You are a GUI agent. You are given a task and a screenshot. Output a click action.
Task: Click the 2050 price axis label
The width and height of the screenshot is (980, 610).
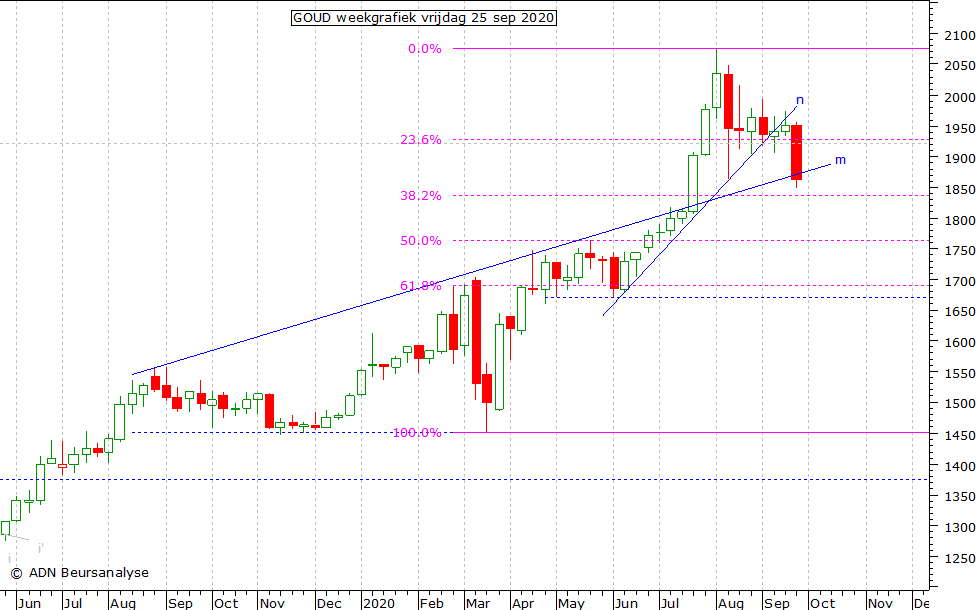960,66
